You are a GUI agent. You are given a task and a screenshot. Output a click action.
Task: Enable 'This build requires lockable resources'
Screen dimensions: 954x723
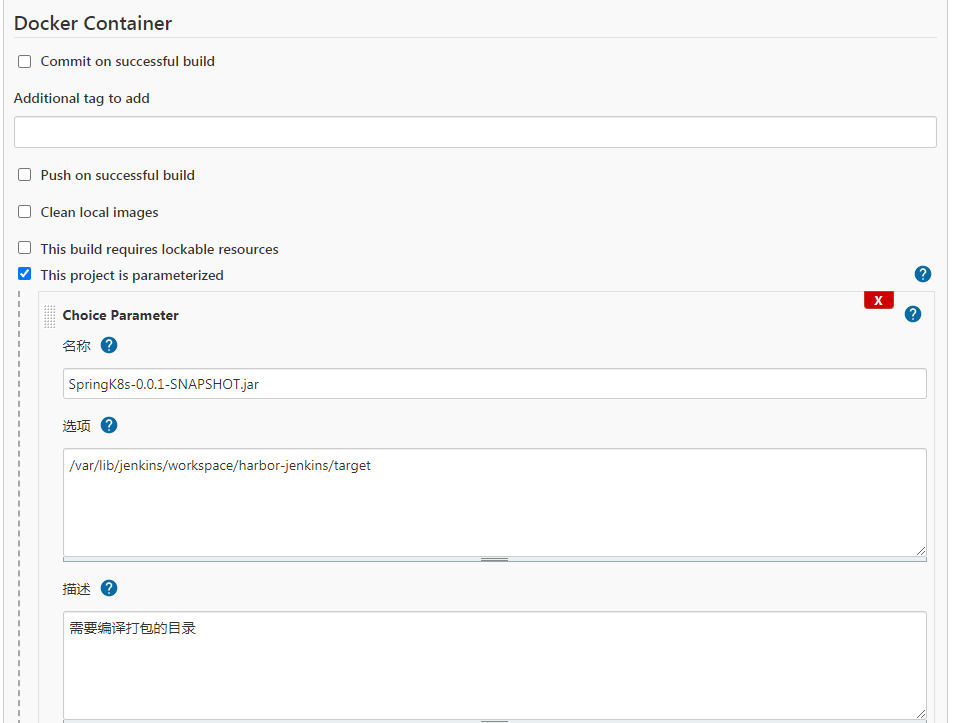[25, 249]
